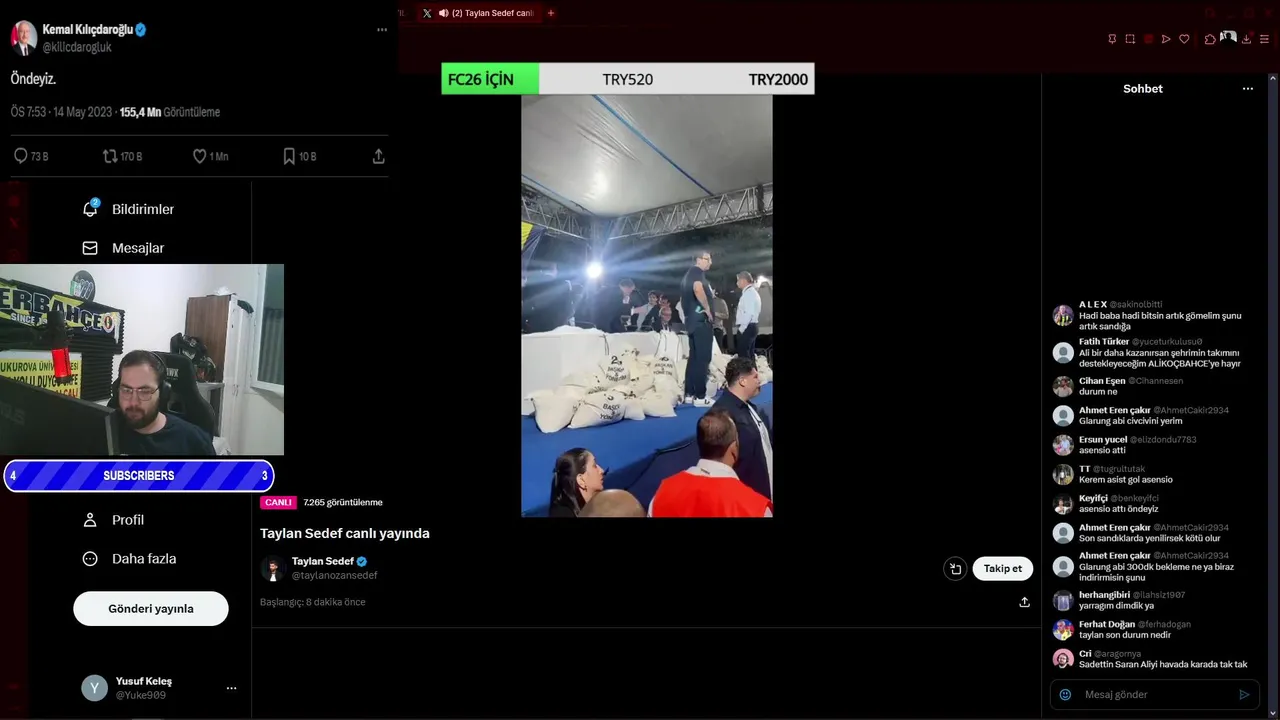
Task: Click the browser heart bookmark icon
Action: pos(1184,39)
